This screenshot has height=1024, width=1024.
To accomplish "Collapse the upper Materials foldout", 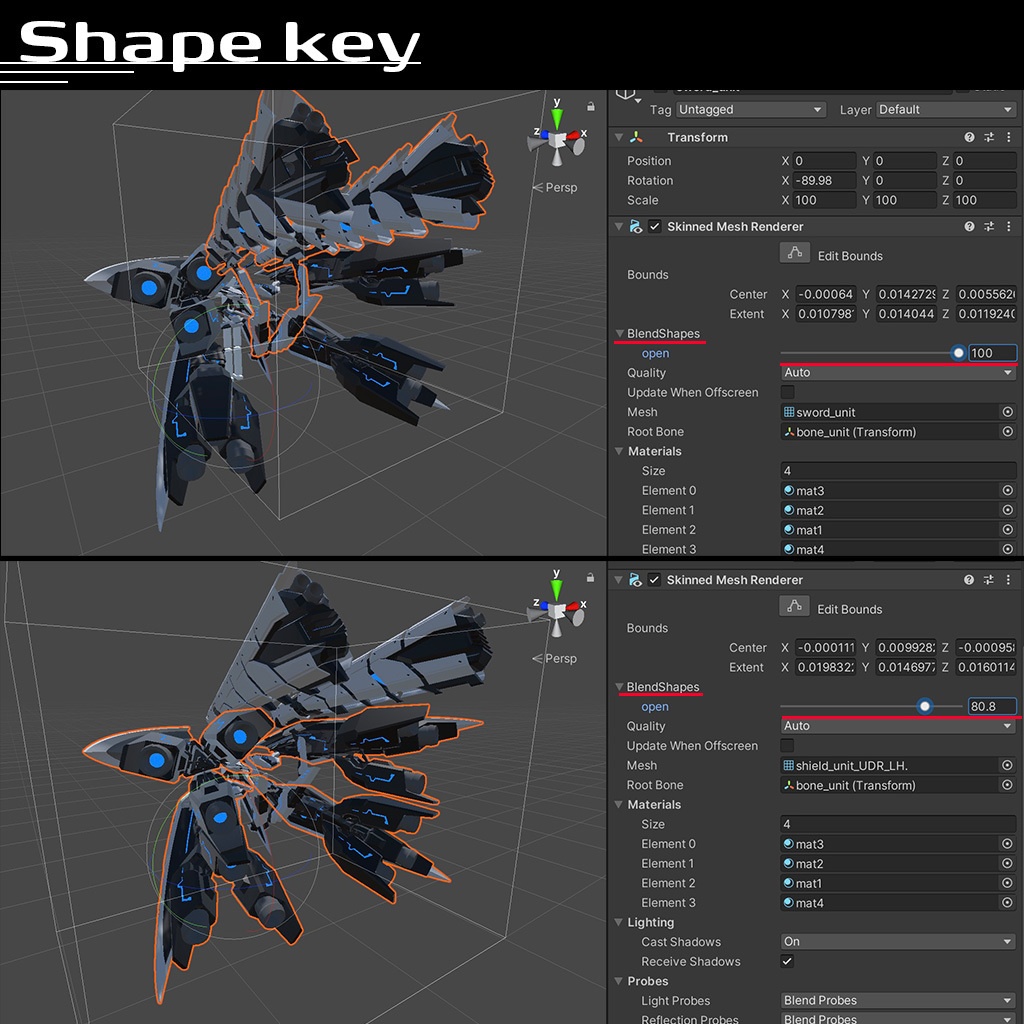I will click(x=619, y=451).
